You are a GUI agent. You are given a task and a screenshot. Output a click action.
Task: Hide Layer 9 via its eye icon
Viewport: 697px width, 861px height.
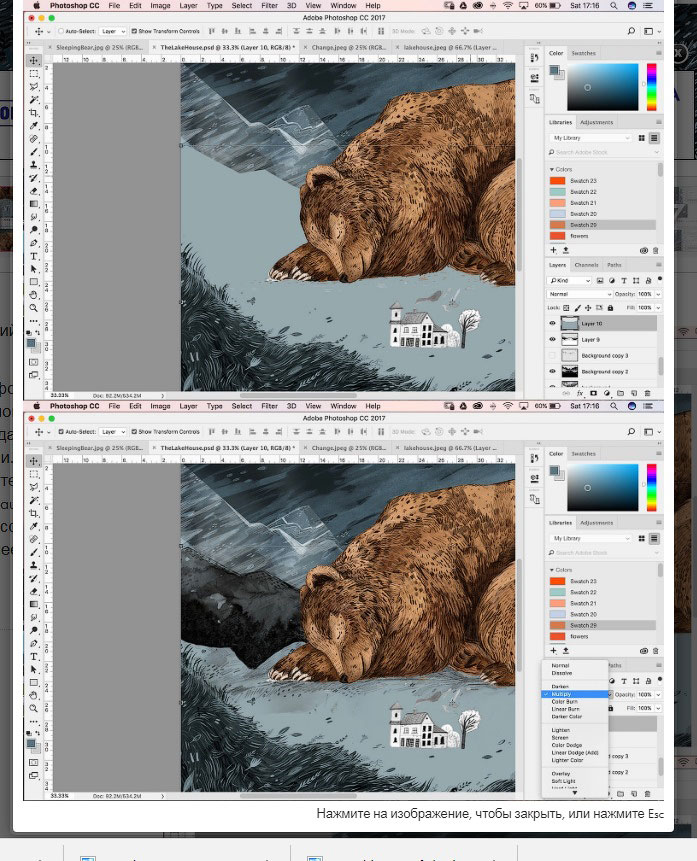(x=553, y=339)
